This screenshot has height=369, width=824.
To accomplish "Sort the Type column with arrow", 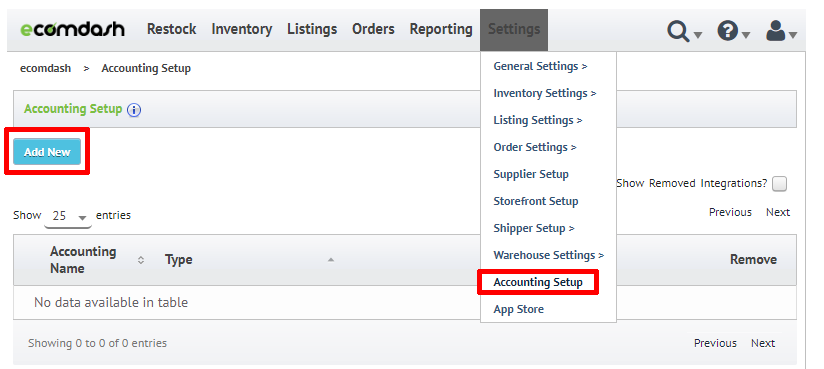I will [331, 260].
